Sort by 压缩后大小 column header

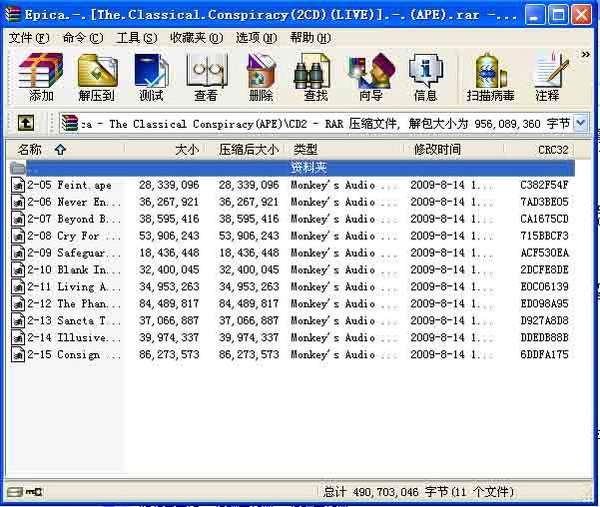pyautogui.click(x=247, y=149)
